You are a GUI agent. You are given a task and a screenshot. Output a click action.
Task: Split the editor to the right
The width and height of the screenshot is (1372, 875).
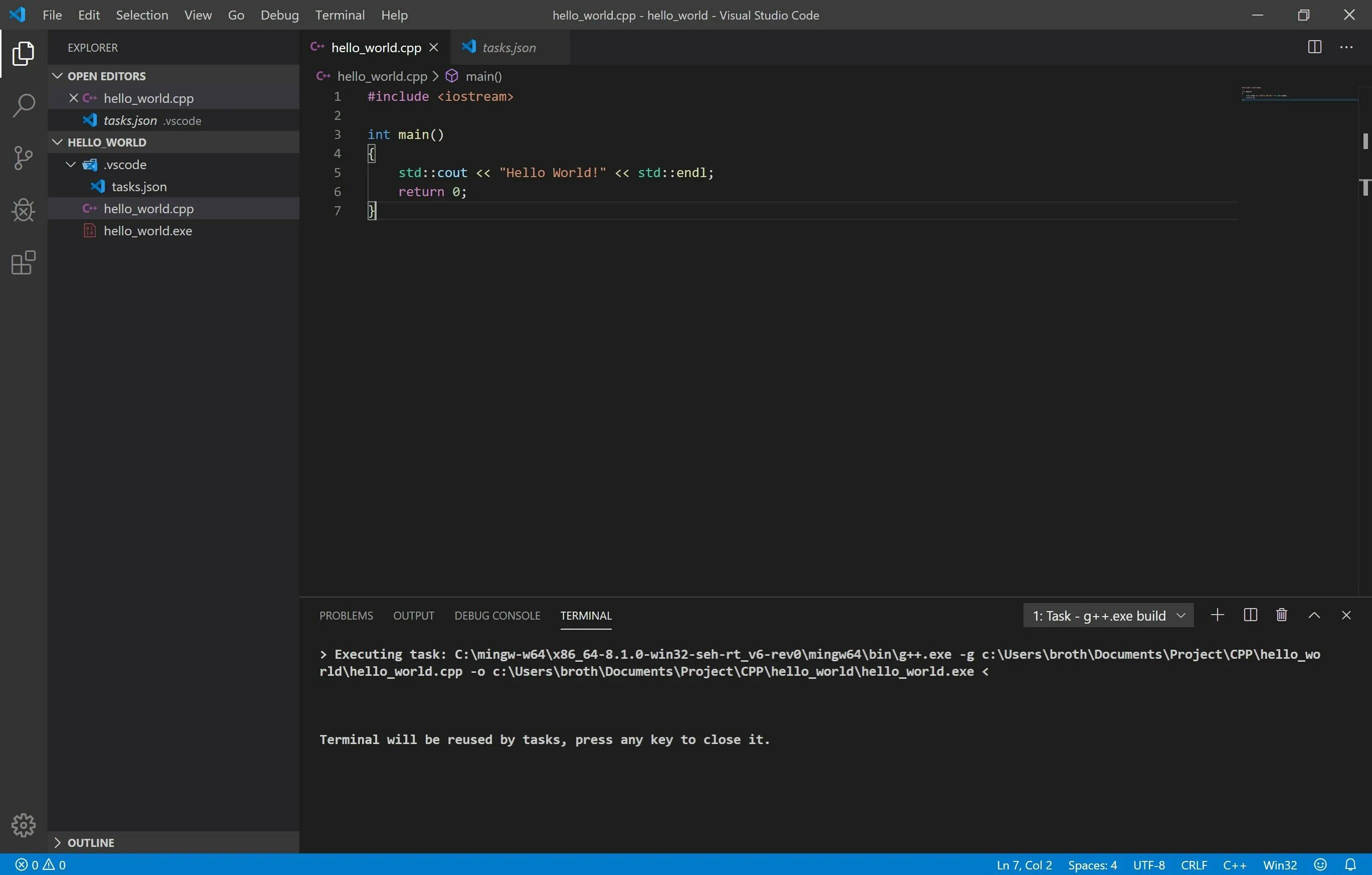point(1314,47)
